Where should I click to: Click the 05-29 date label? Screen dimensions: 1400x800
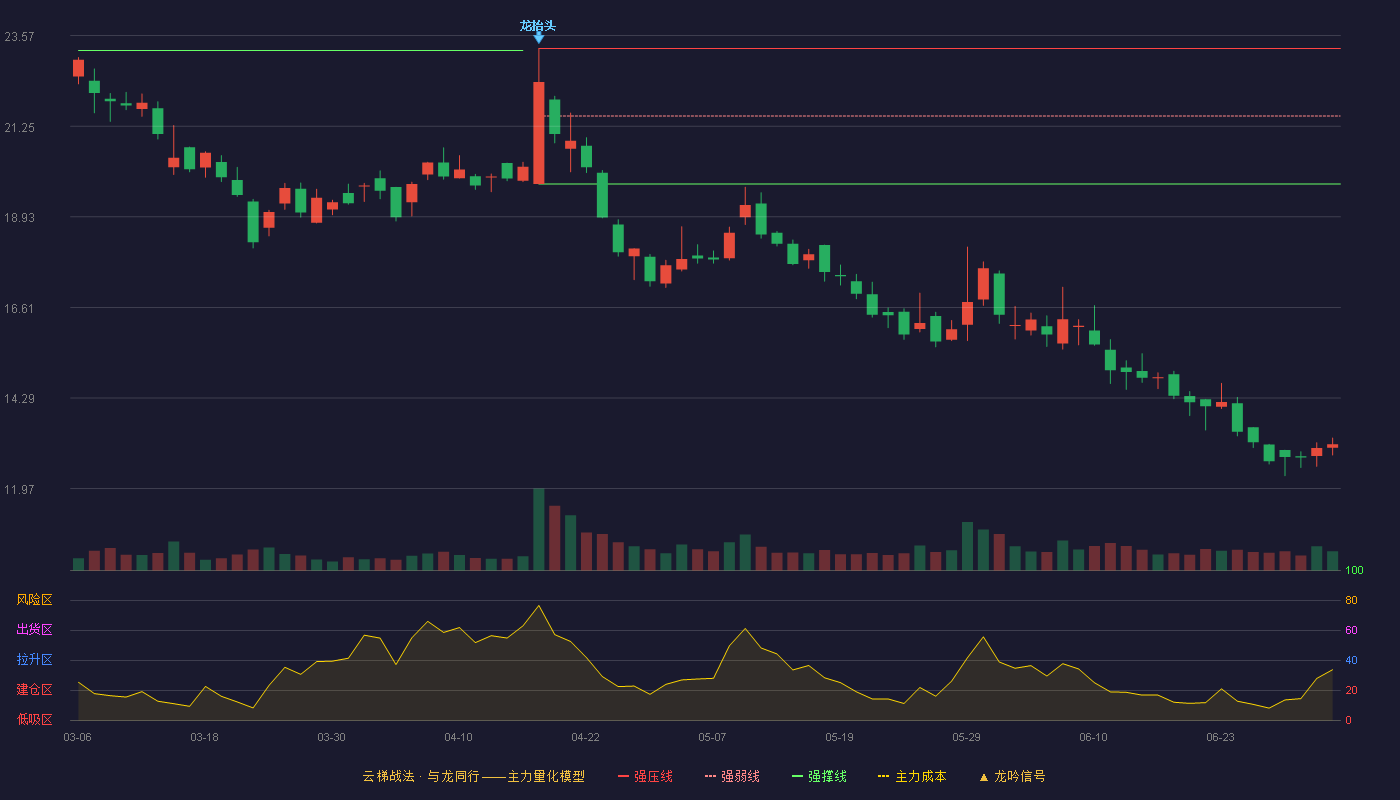coord(966,737)
